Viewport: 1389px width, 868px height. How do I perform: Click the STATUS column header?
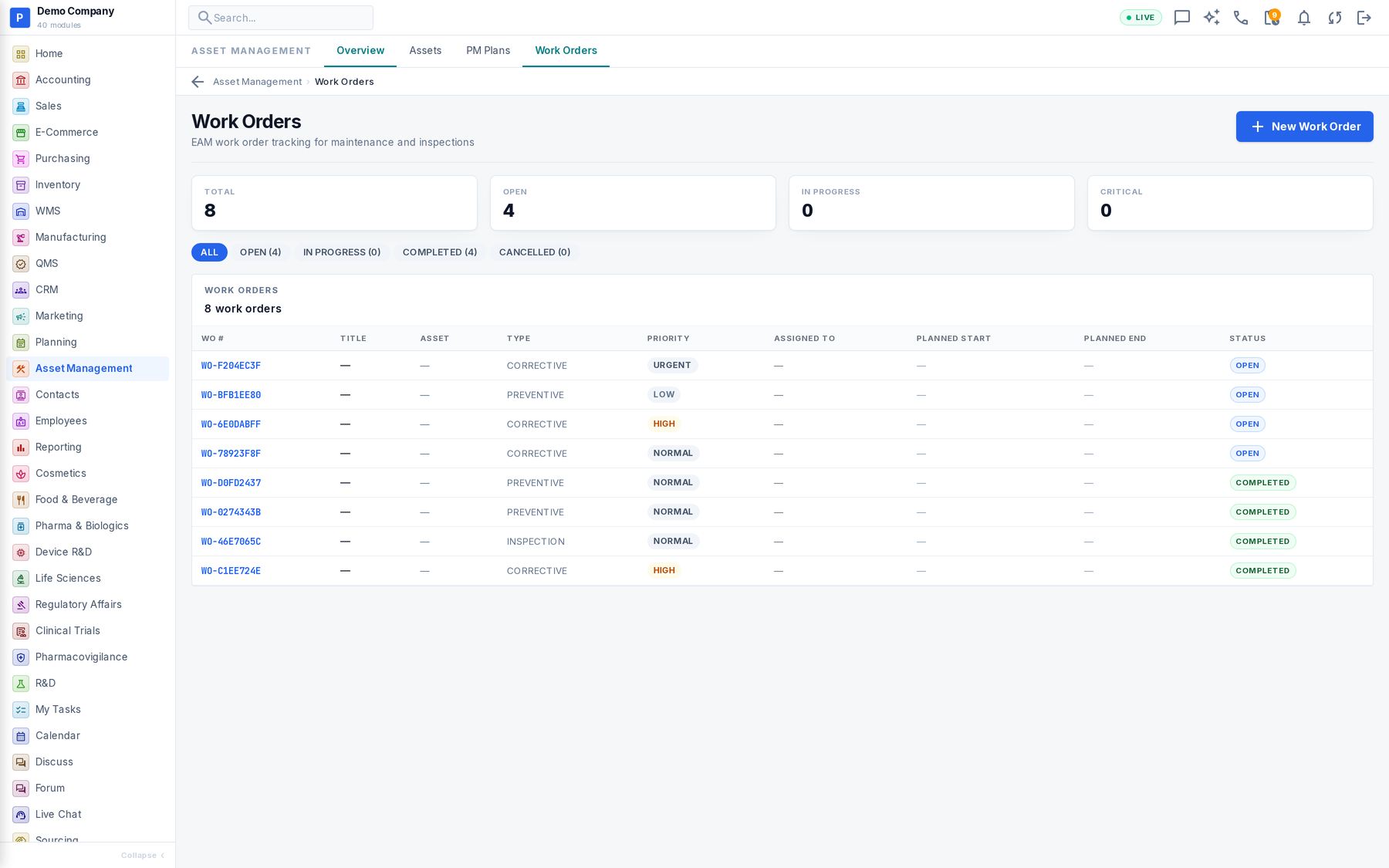[1247, 339]
